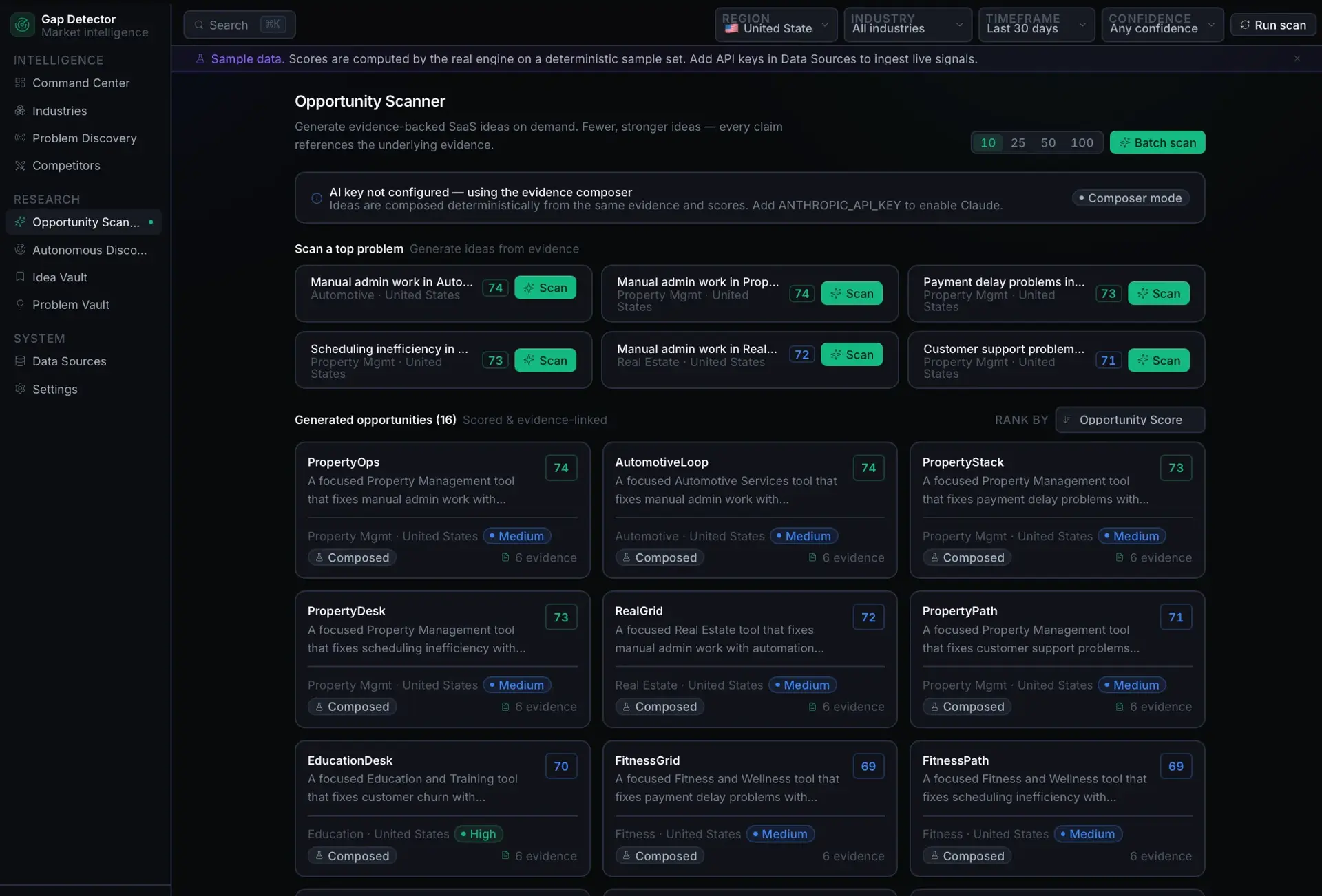The height and width of the screenshot is (896, 1322).
Task: Open the Confidence dropdown
Action: (1162, 25)
